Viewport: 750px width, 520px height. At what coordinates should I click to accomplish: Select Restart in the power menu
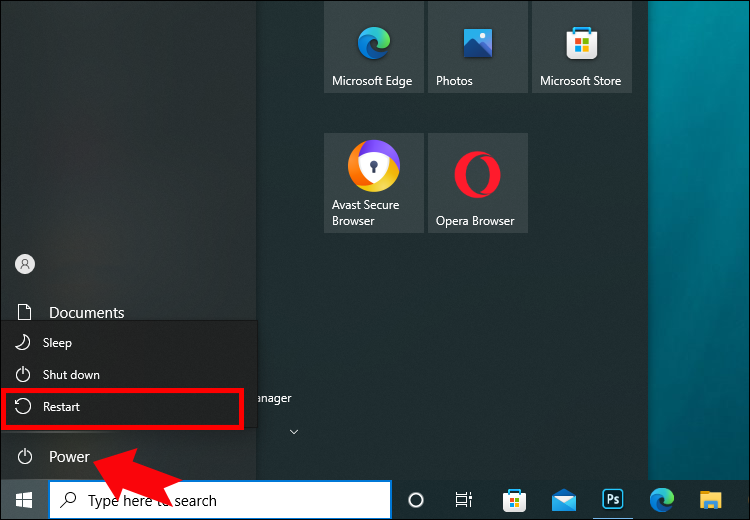[x=122, y=407]
